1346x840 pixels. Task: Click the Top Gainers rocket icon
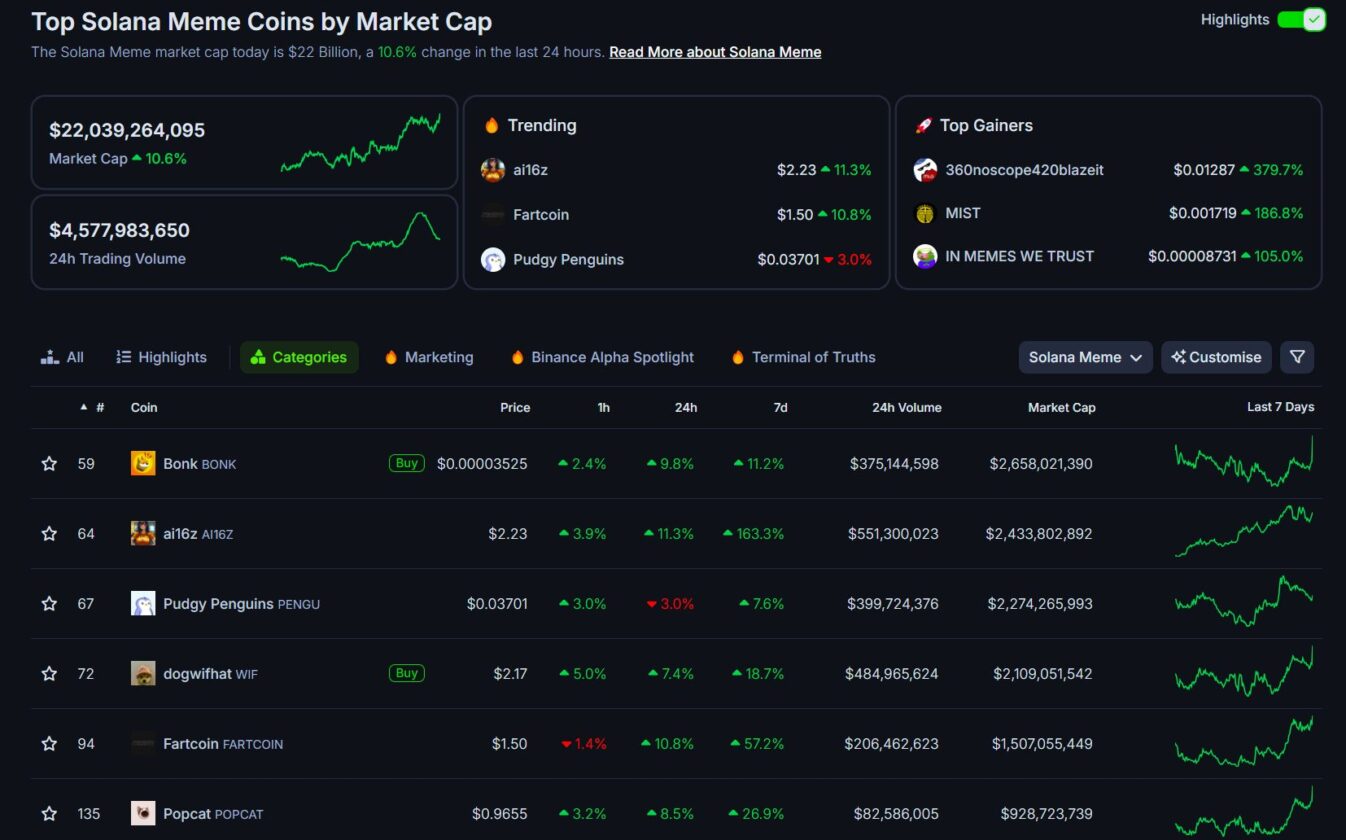pyautogui.click(x=923, y=125)
